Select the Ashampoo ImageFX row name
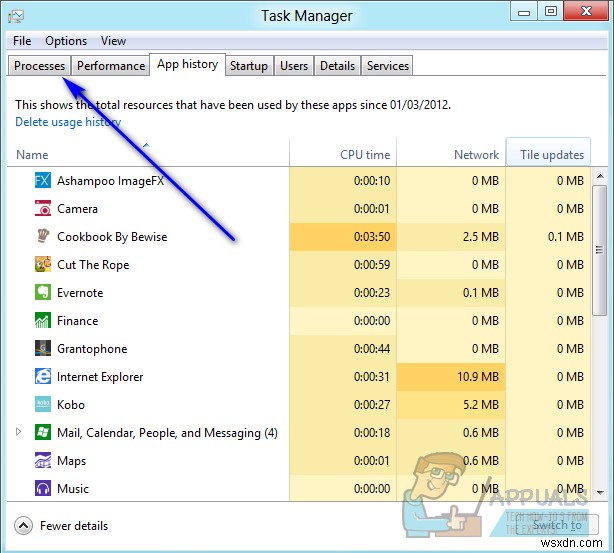Screen dimensions: 614x553 click(x=110, y=181)
